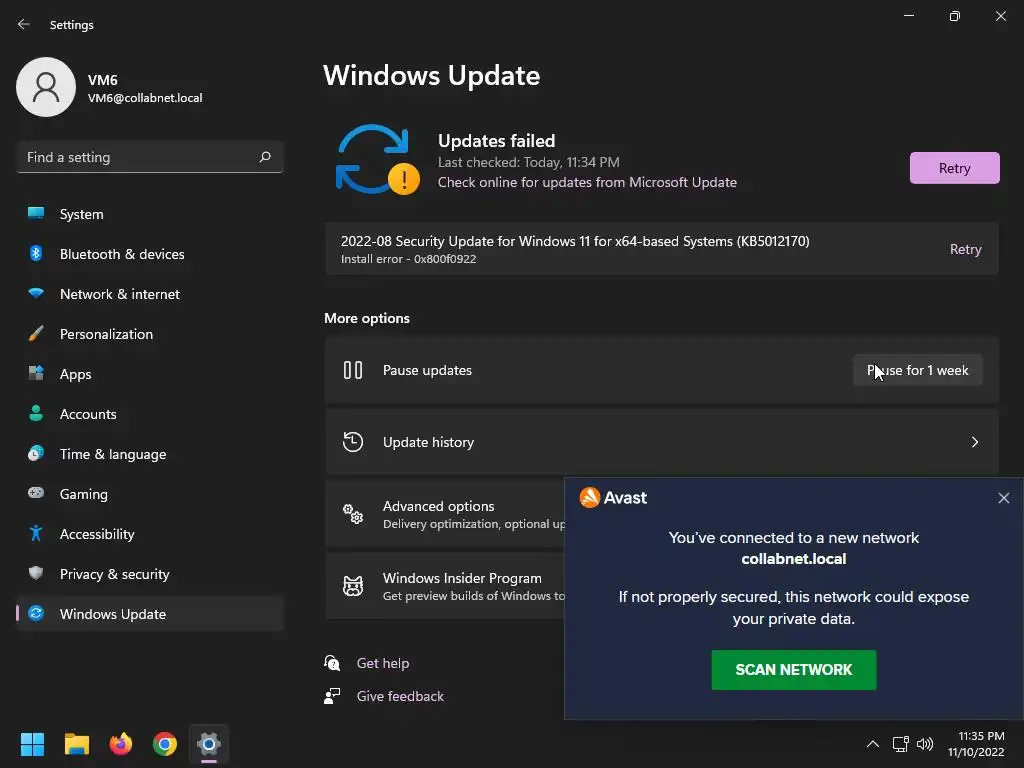
Task: Launch Google Chrome from taskbar
Action: [165, 744]
